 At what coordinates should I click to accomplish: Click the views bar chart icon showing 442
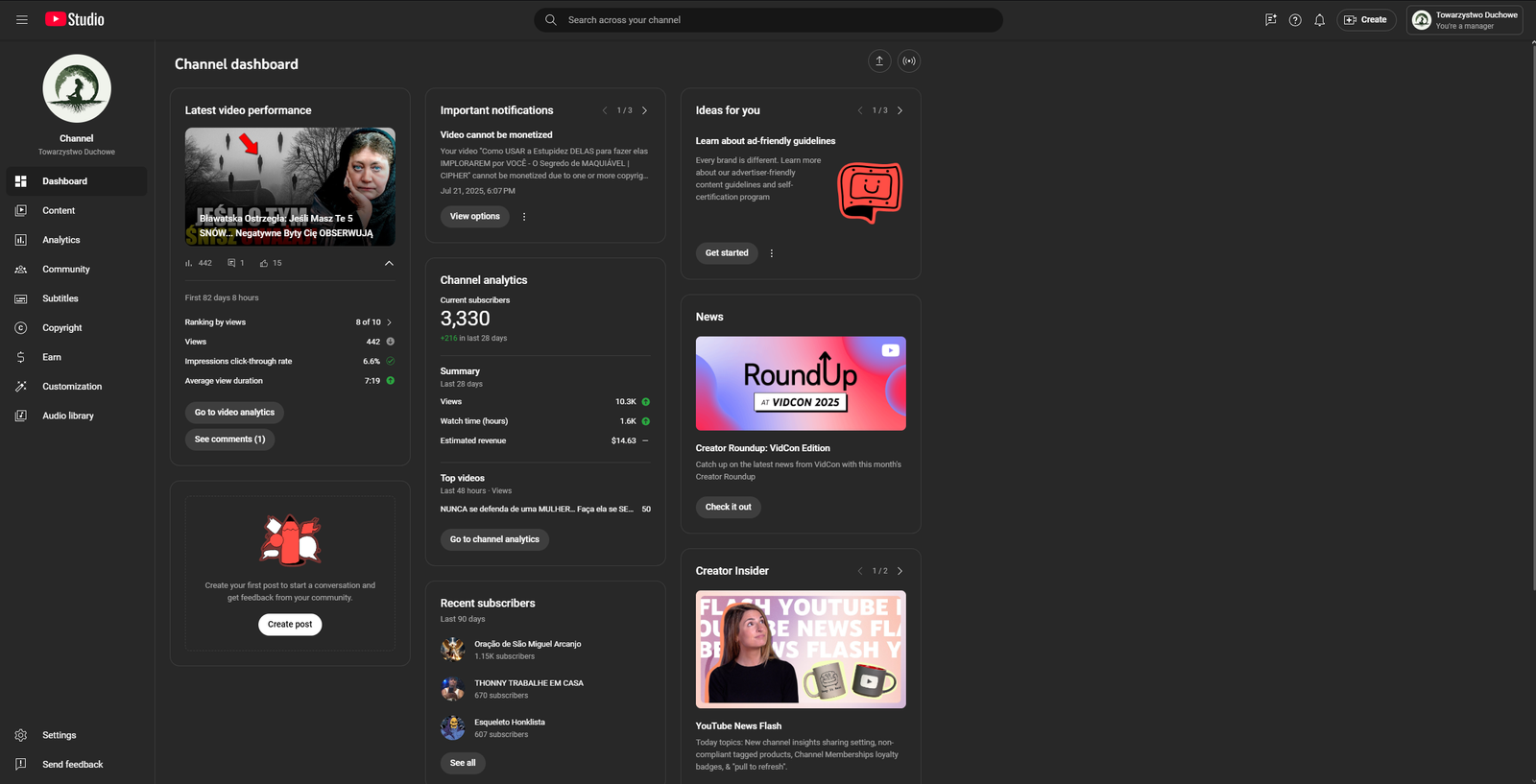(x=189, y=263)
